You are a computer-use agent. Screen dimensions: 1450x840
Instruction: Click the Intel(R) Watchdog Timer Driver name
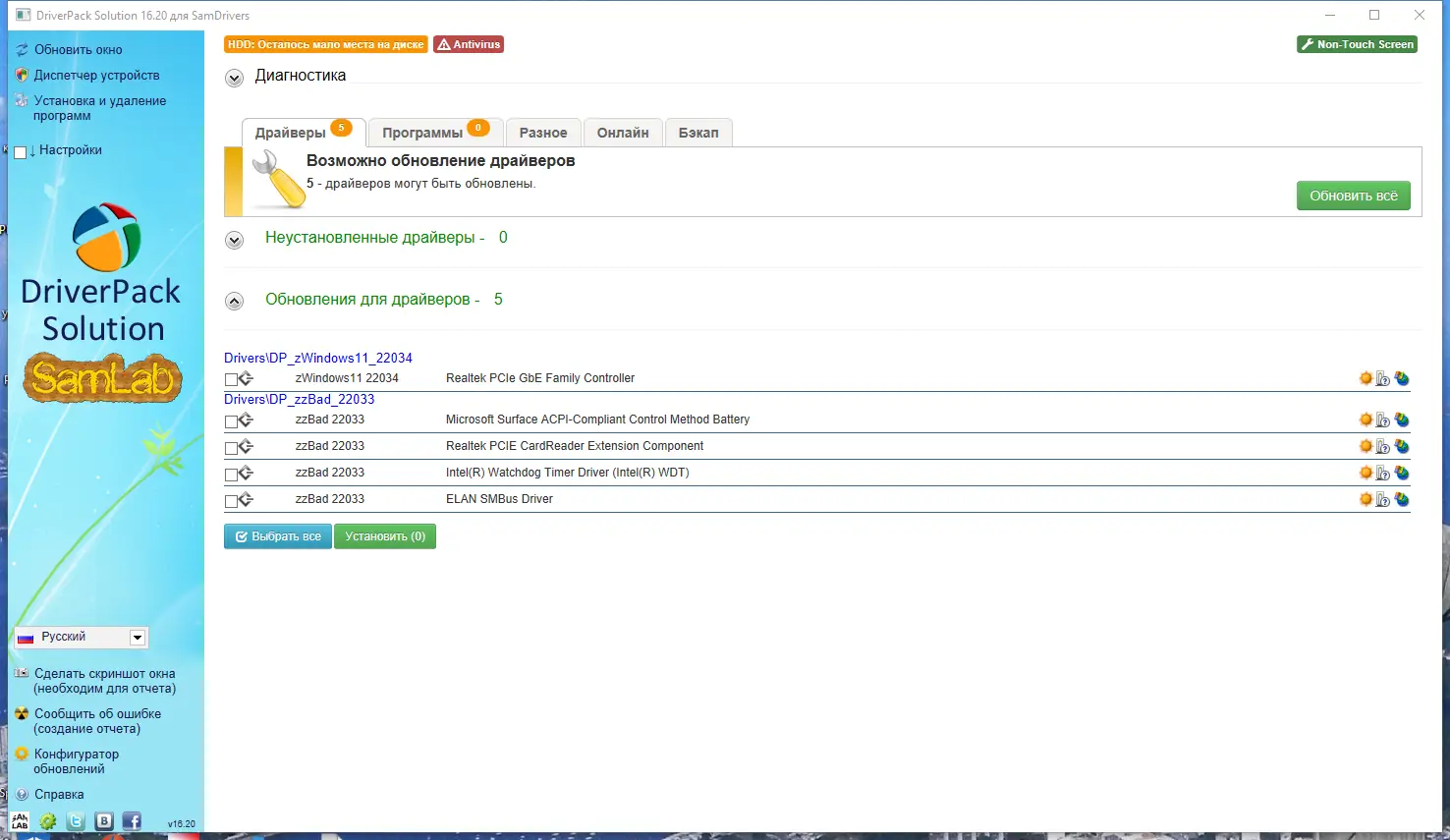click(x=568, y=473)
